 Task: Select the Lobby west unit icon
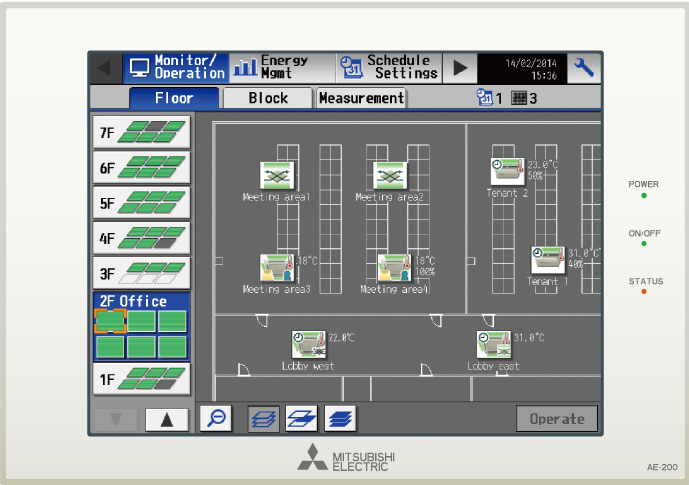click(308, 344)
